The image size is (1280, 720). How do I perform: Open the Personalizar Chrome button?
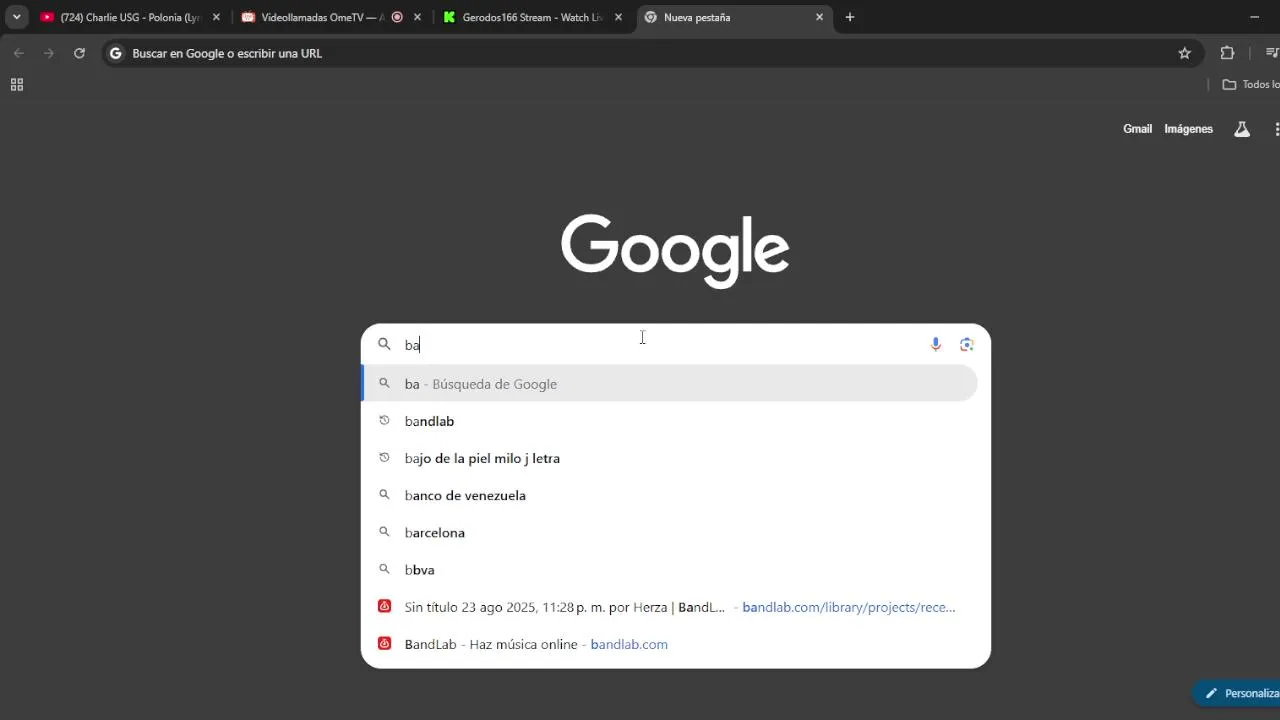[x=1238, y=693]
